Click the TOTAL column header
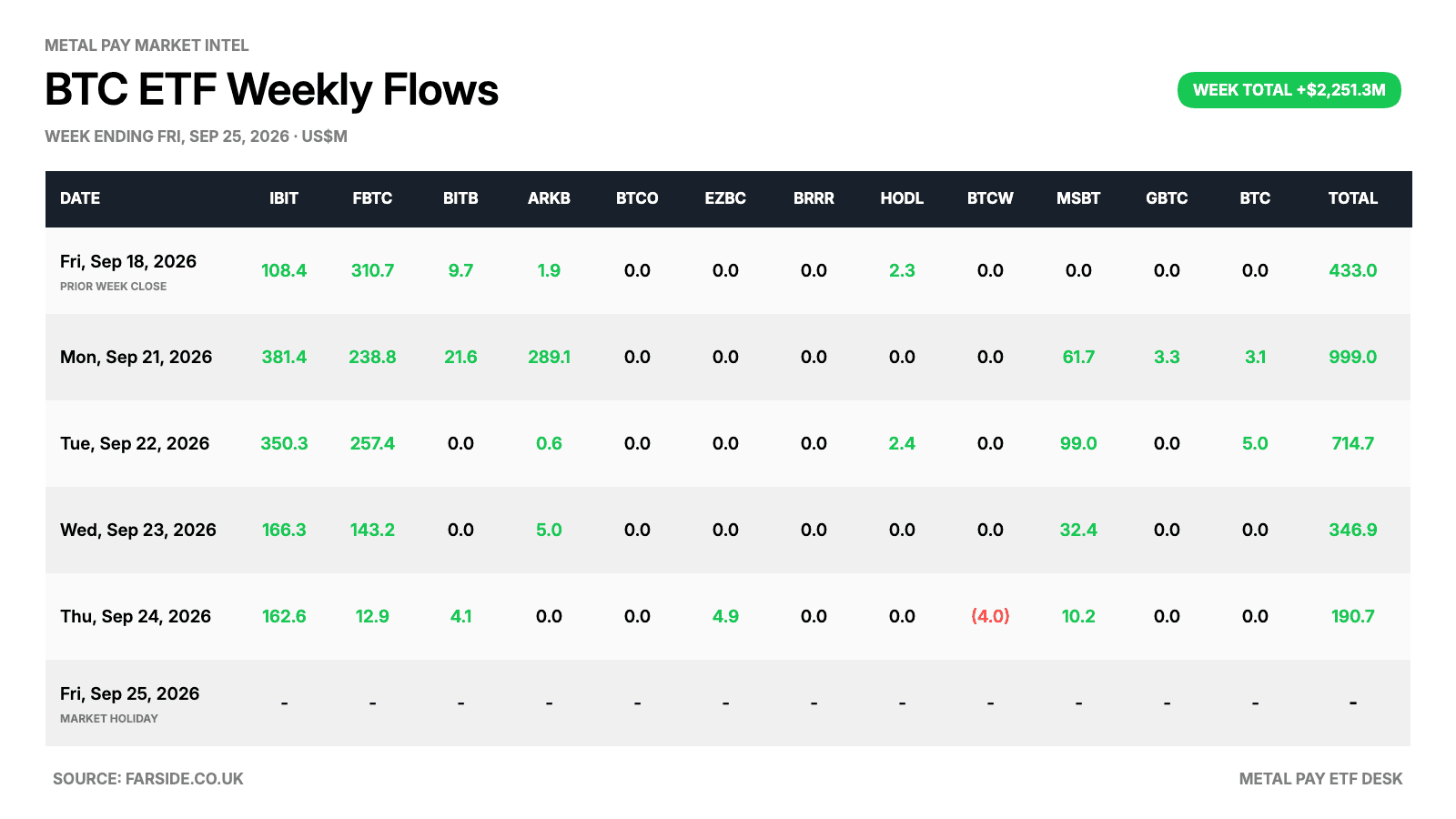Screen dimensions: 1456x819 [x=1353, y=198]
